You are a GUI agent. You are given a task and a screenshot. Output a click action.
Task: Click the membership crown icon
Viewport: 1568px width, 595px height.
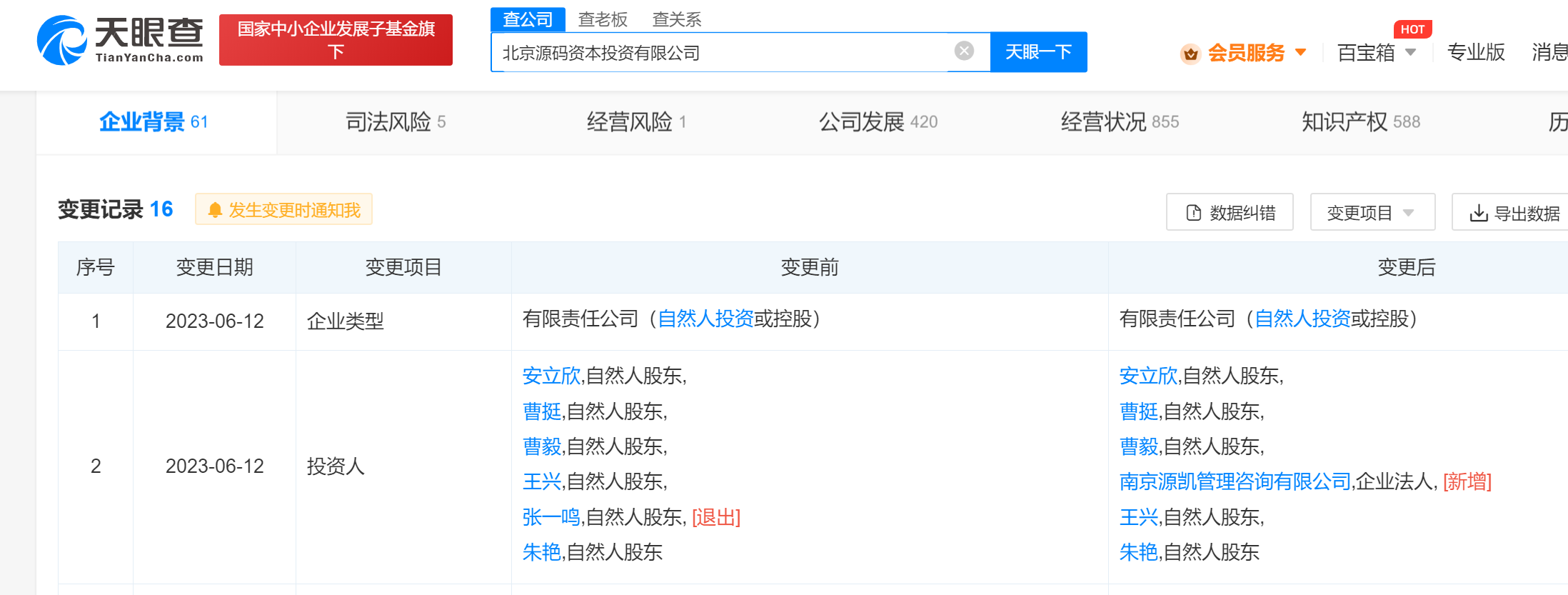coord(1190,54)
